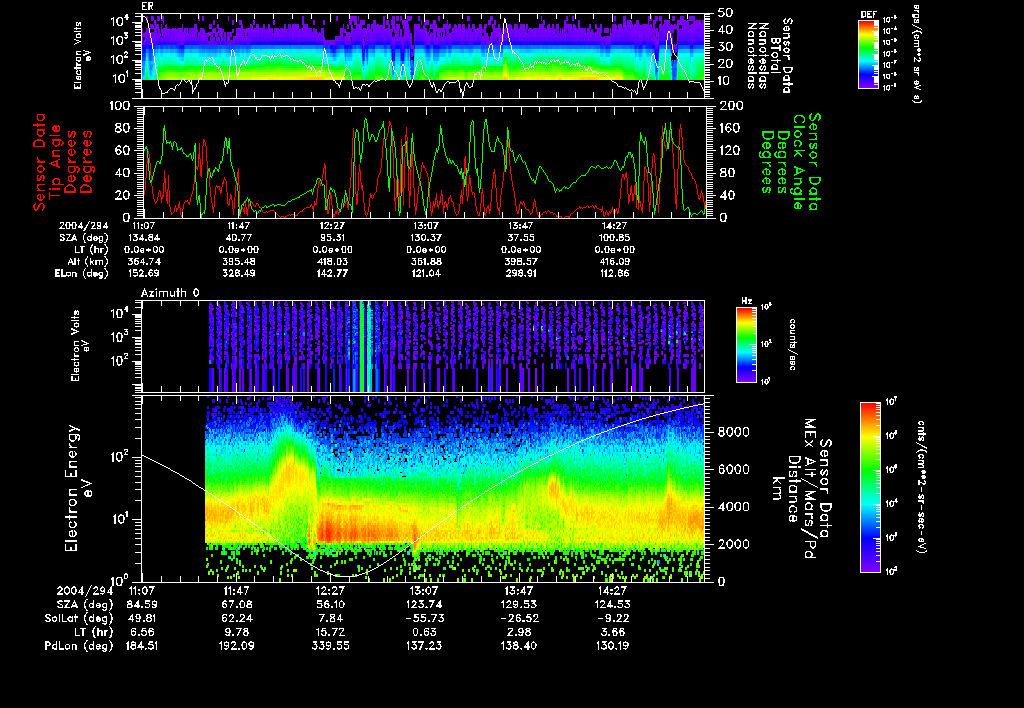Select lower SZA value 84.59
This screenshot has width=1024, height=708.
pos(142,605)
